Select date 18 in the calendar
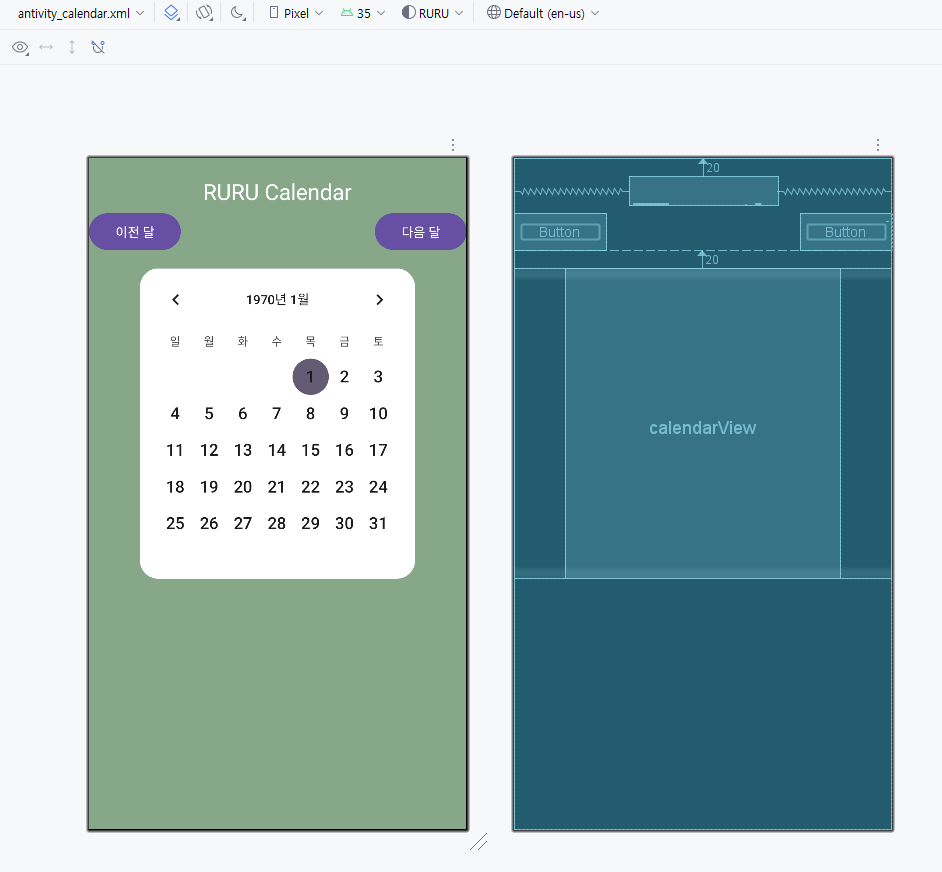Image resolution: width=942 pixels, height=872 pixels. (175, 487)
